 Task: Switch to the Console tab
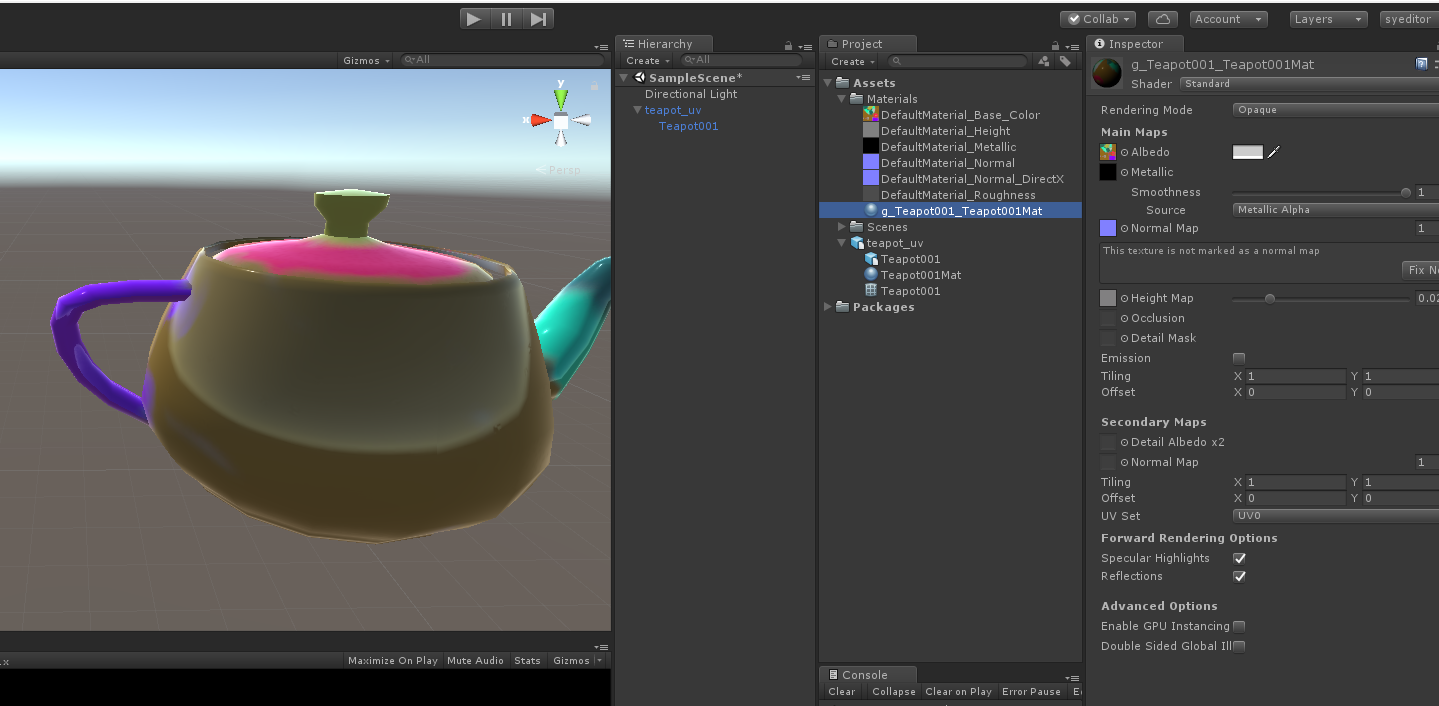pyautogui.click(x=866, y=674)
